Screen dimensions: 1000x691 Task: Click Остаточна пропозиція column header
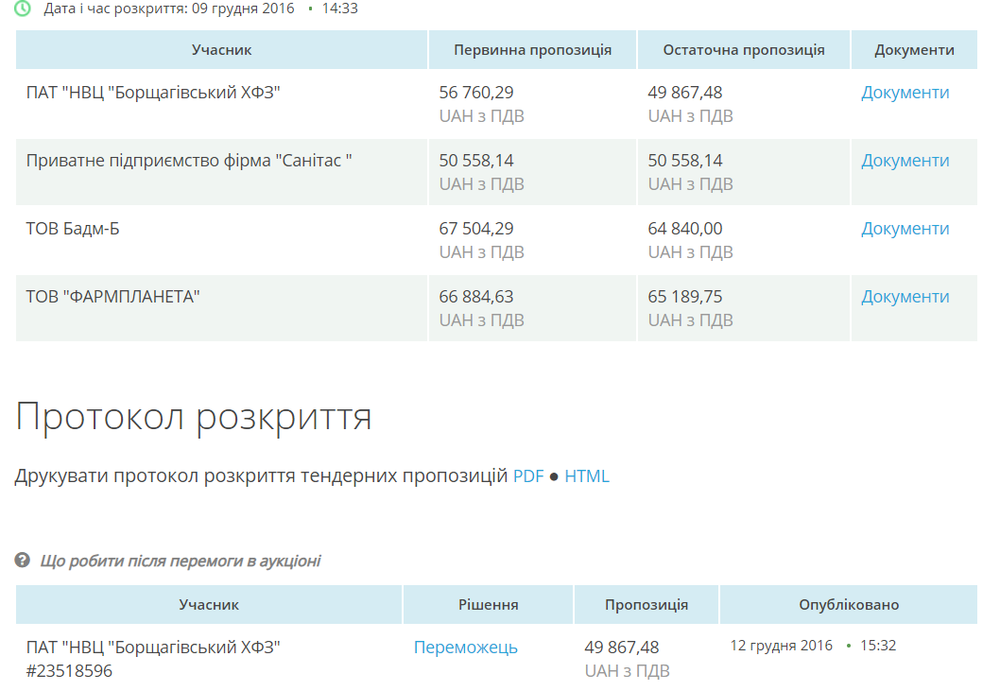click(744, 50)
